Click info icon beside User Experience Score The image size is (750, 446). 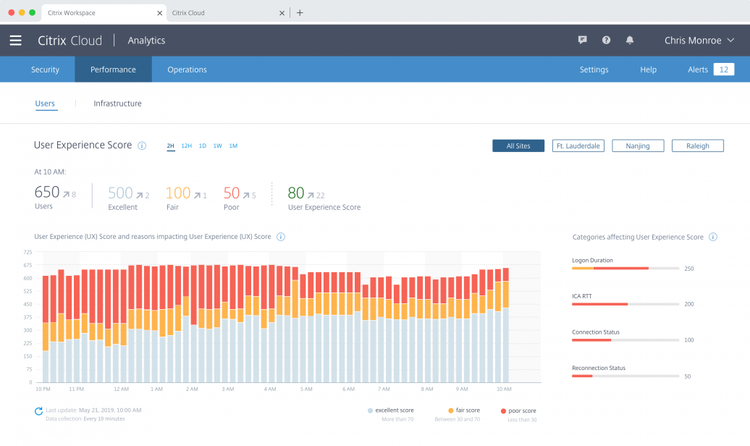coord(142,145)
